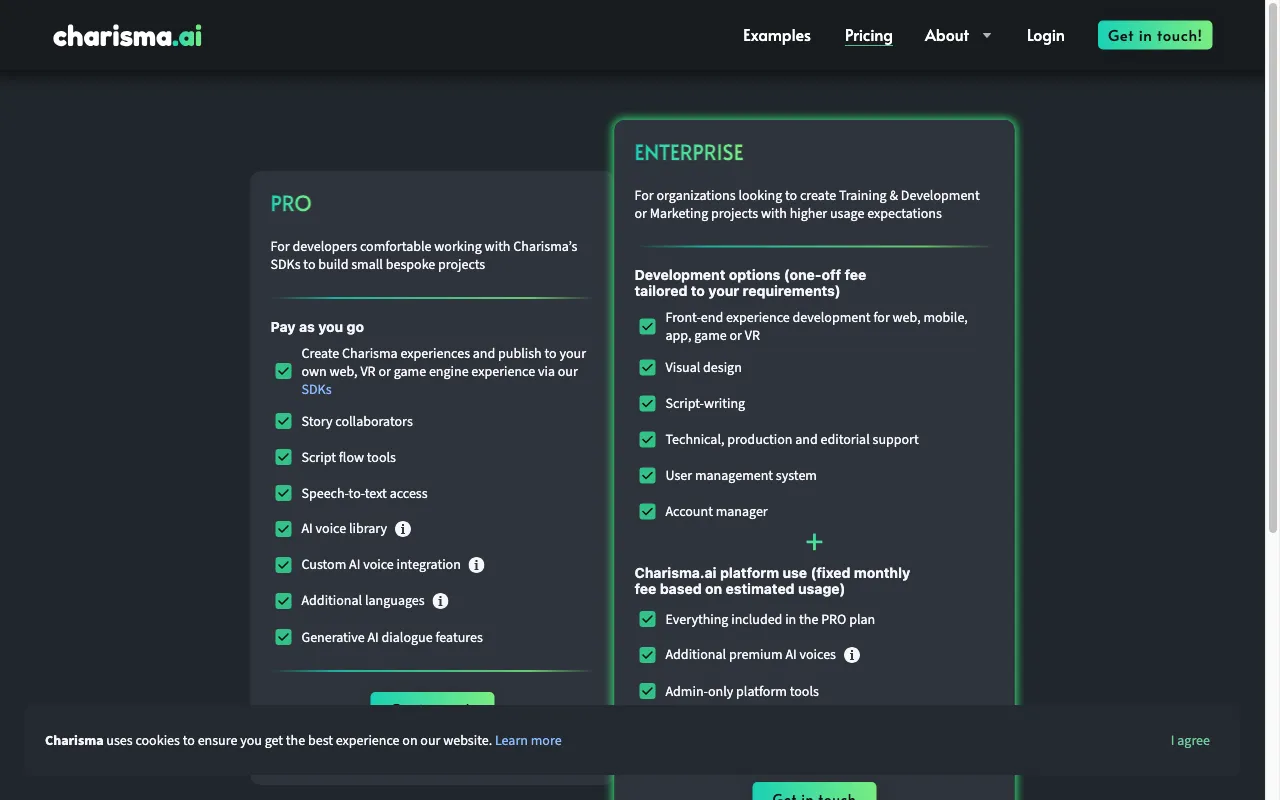The height and width of the screenshot is (800, 1280).
Task: Click the Get in touch! header button
Action: (x=1155, y=36)
